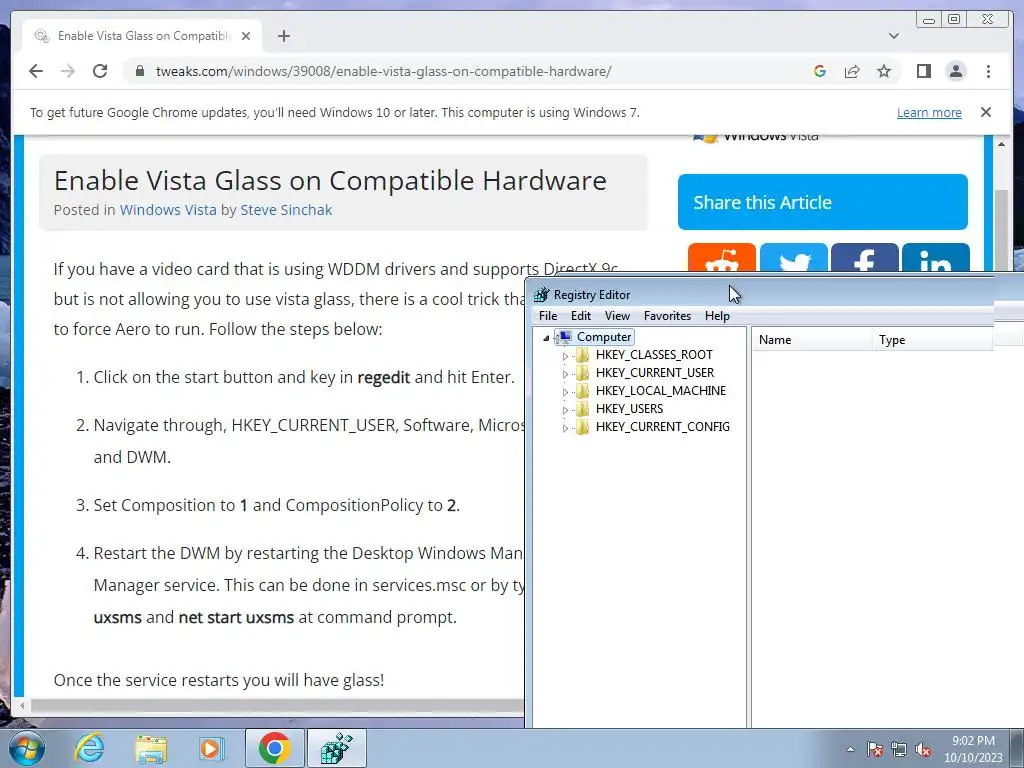Screen dimensions: 1024x768
Task: Open the File menu in Registry Editor
Action: coord(548,316)
